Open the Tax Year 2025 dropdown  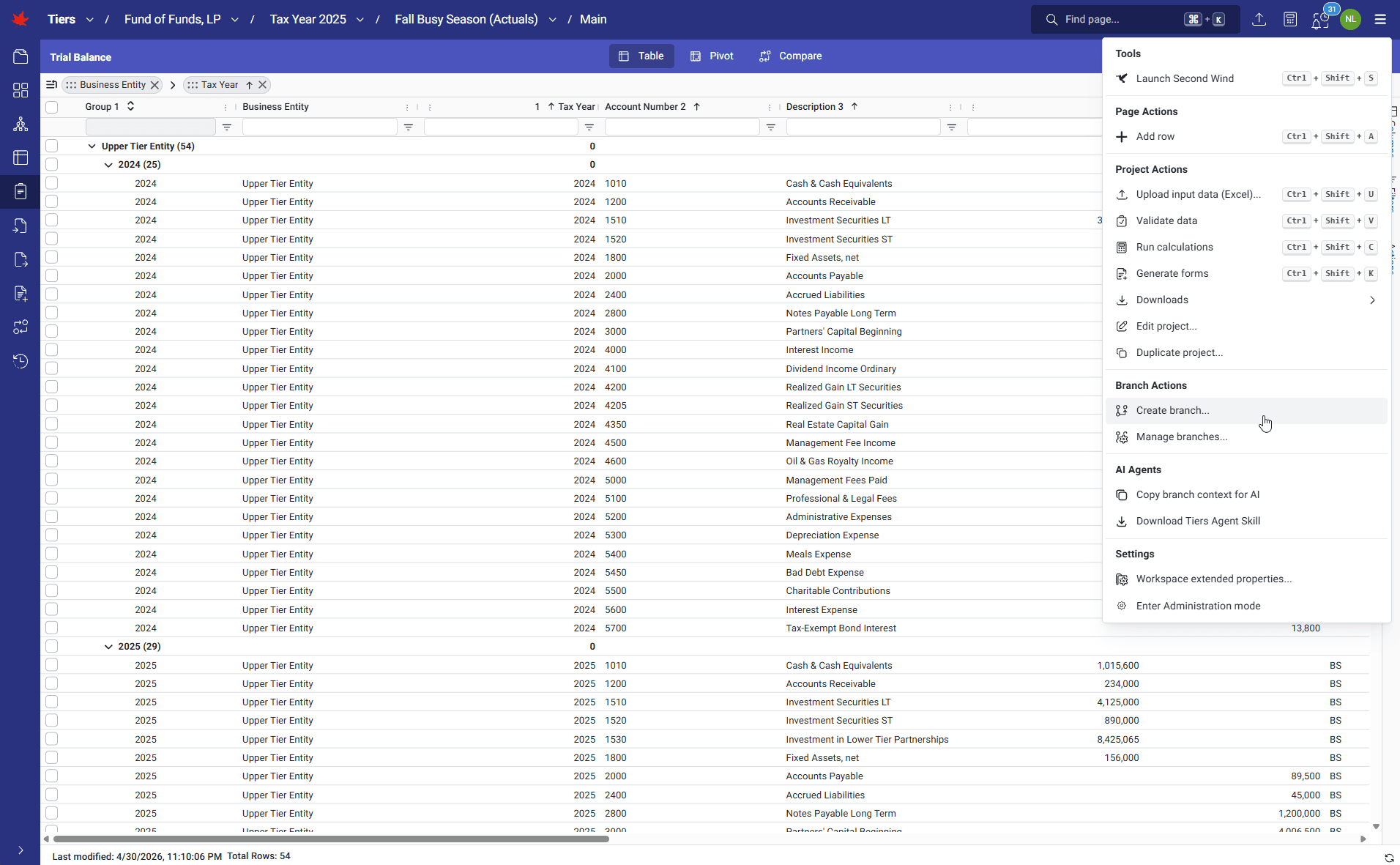pos(360,20)
